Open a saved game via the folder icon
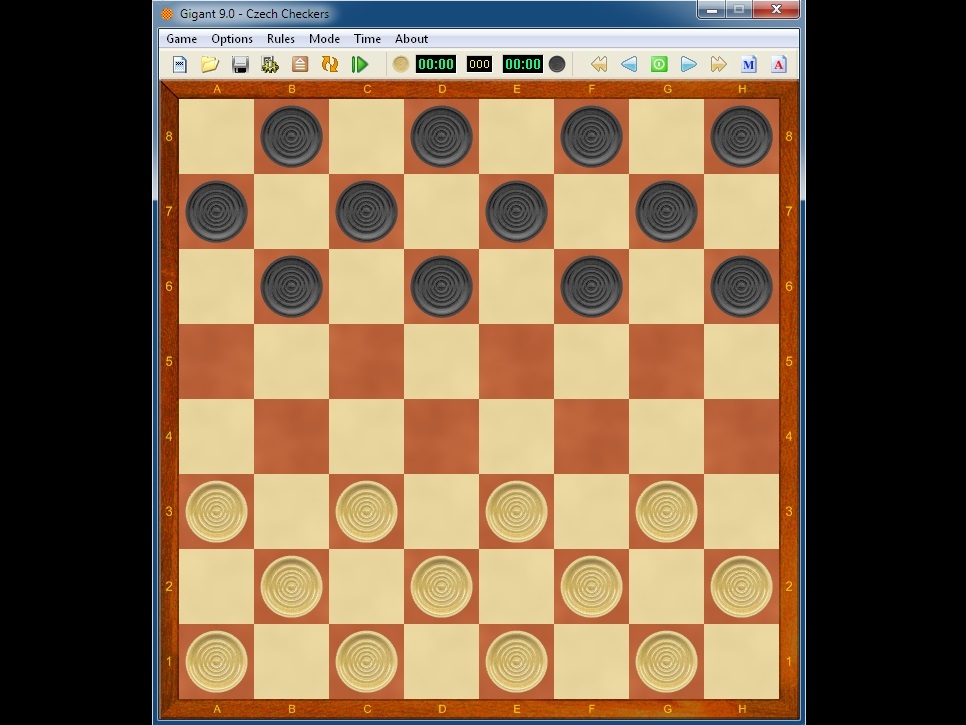The image size is (966, 725). coord(209,64)
